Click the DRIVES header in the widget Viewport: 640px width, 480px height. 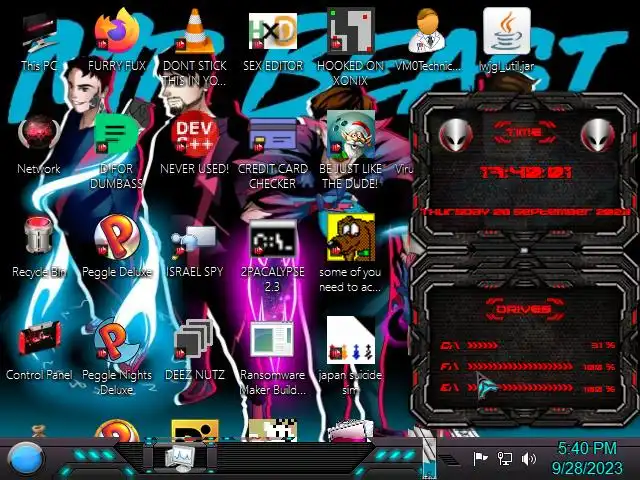tap(524, 309)
